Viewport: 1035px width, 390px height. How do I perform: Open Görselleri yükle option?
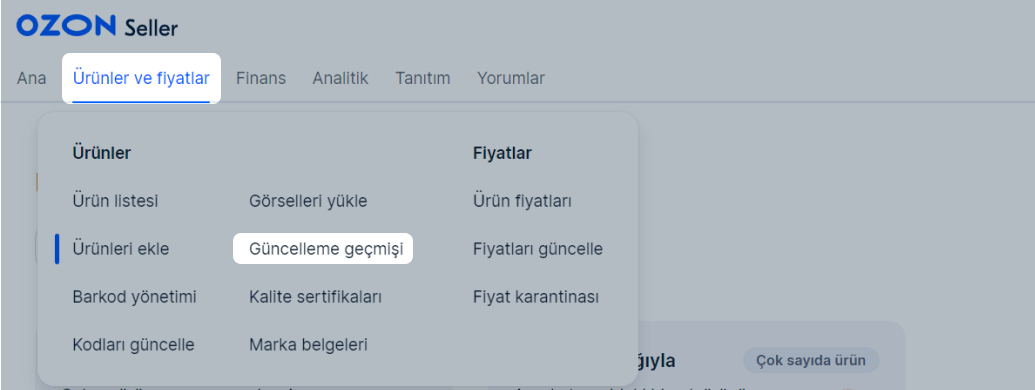(x=308, y=201)
